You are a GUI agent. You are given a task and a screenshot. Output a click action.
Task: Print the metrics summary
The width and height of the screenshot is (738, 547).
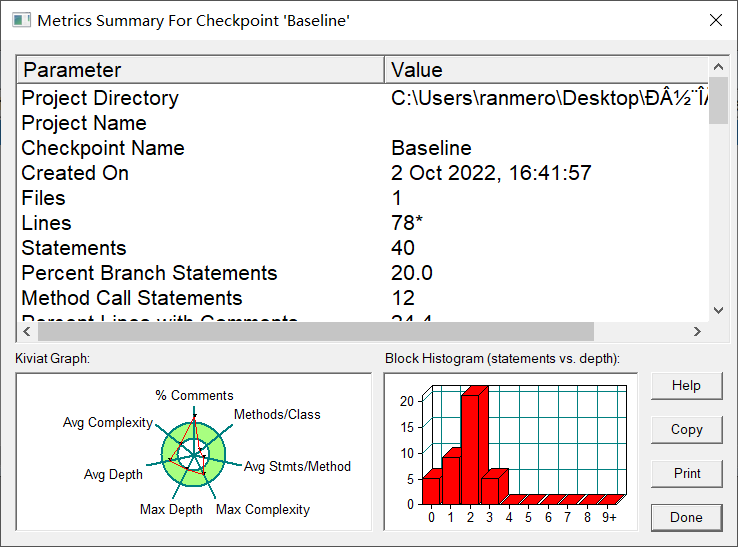coord(686,473)
